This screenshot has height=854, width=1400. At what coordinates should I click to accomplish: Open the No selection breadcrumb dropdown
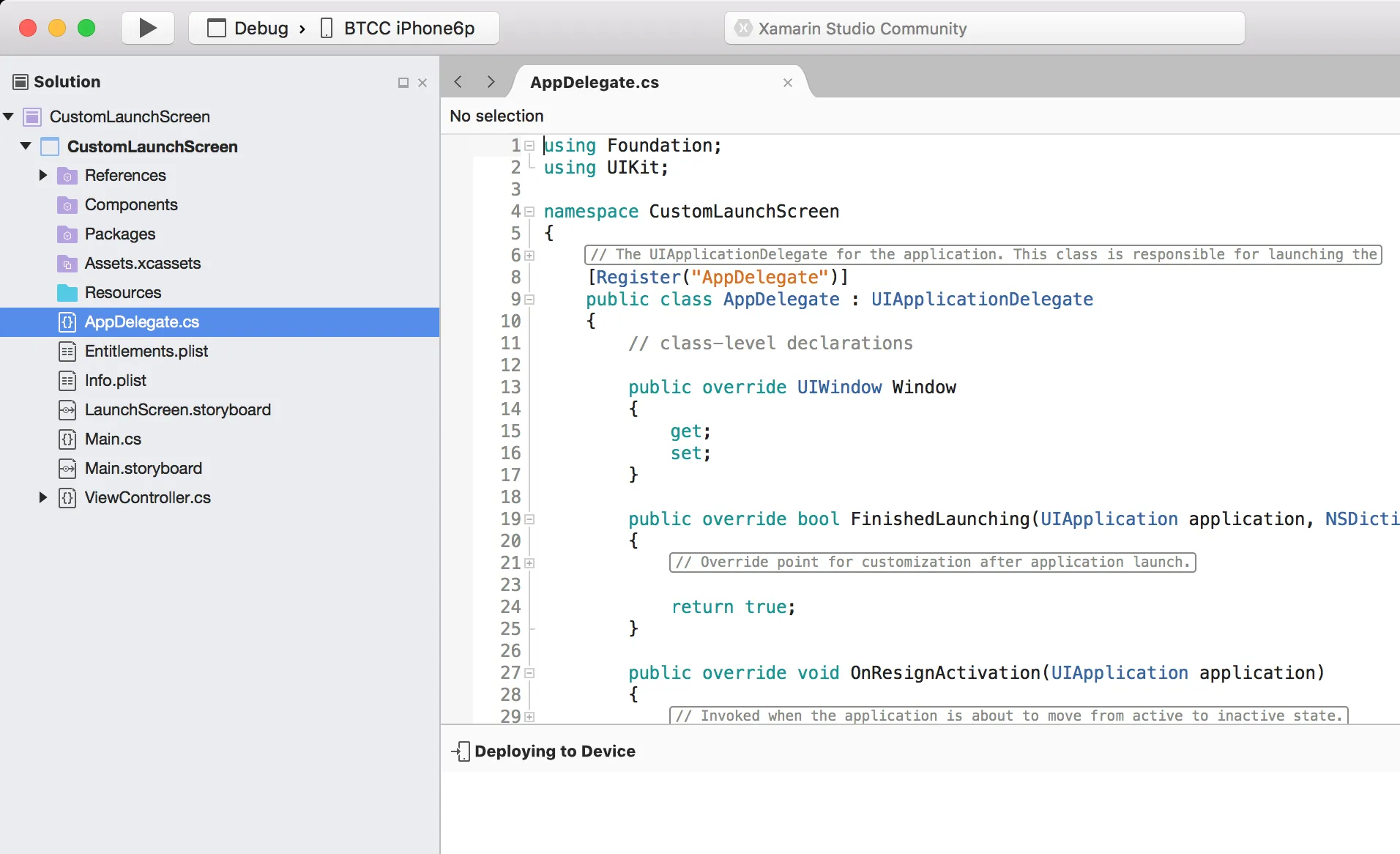click(x=496, y=116)
